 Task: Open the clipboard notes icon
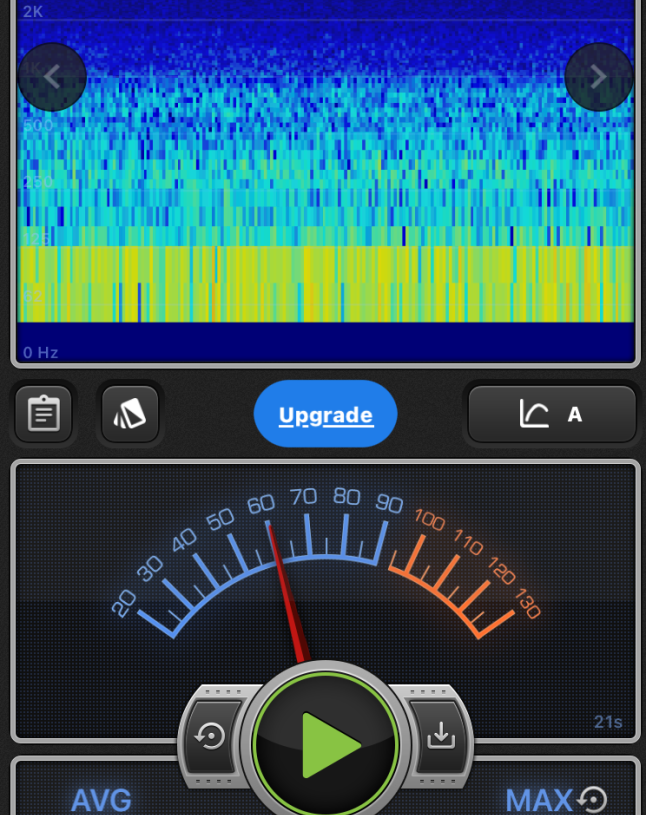[x=43, y=414]
